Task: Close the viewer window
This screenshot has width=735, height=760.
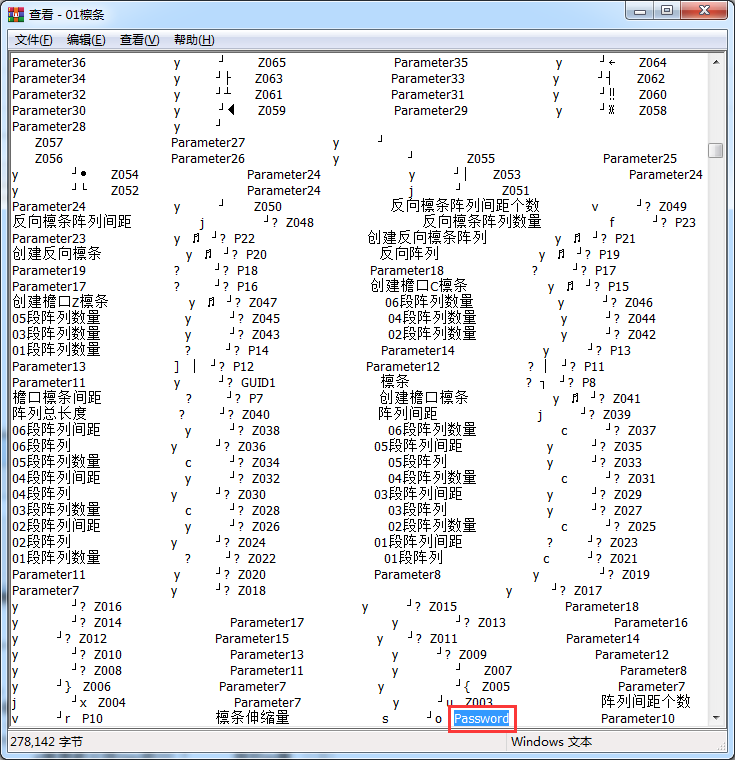Action: [704, 11]
